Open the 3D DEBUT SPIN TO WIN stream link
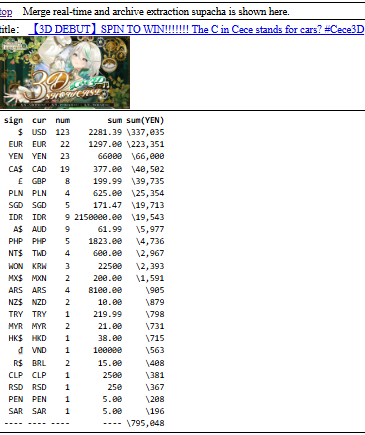This screenshot has height=435, width=365. [x=197, y=29]
